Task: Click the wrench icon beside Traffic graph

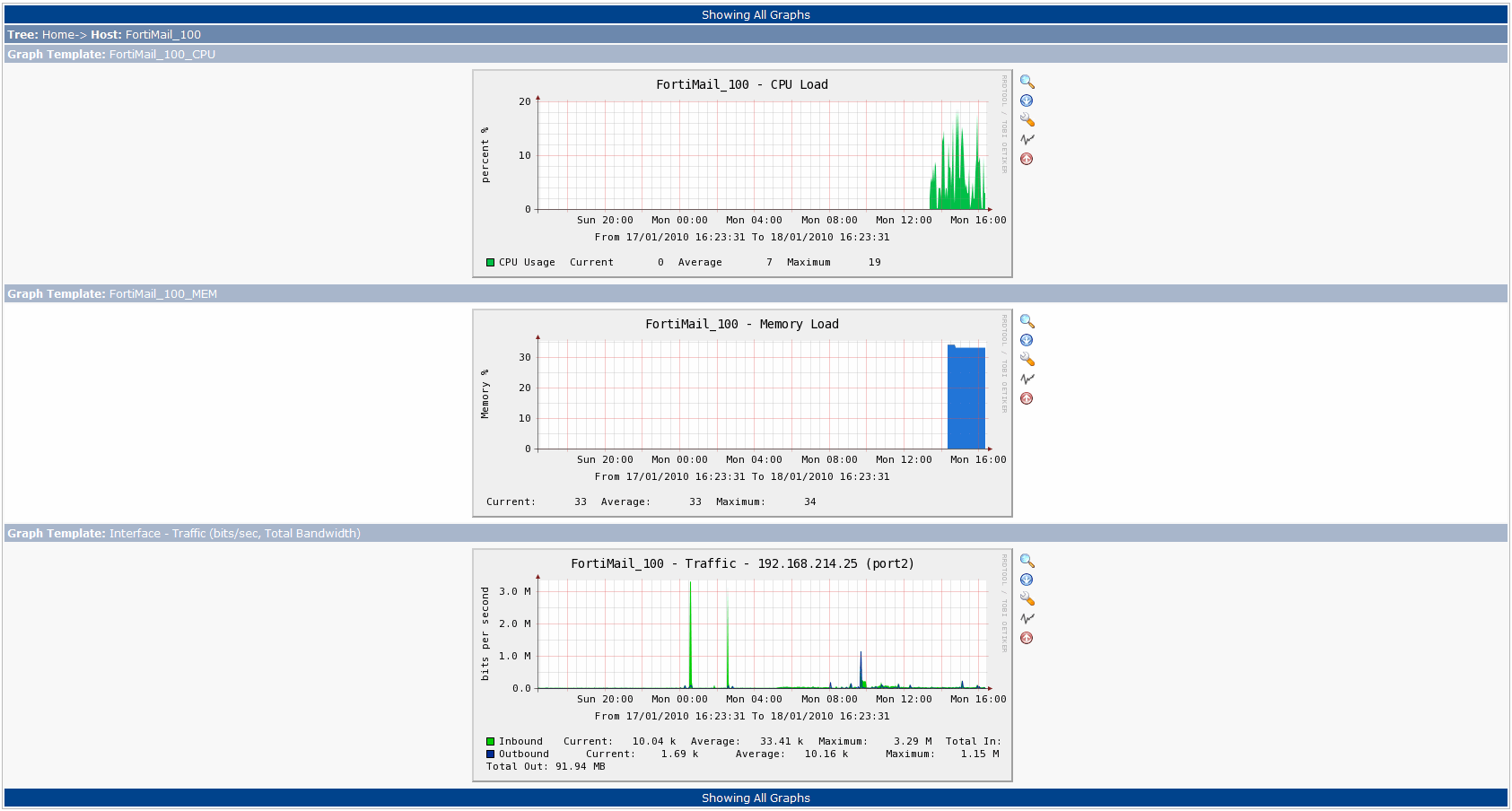Action: [1027, 599]
